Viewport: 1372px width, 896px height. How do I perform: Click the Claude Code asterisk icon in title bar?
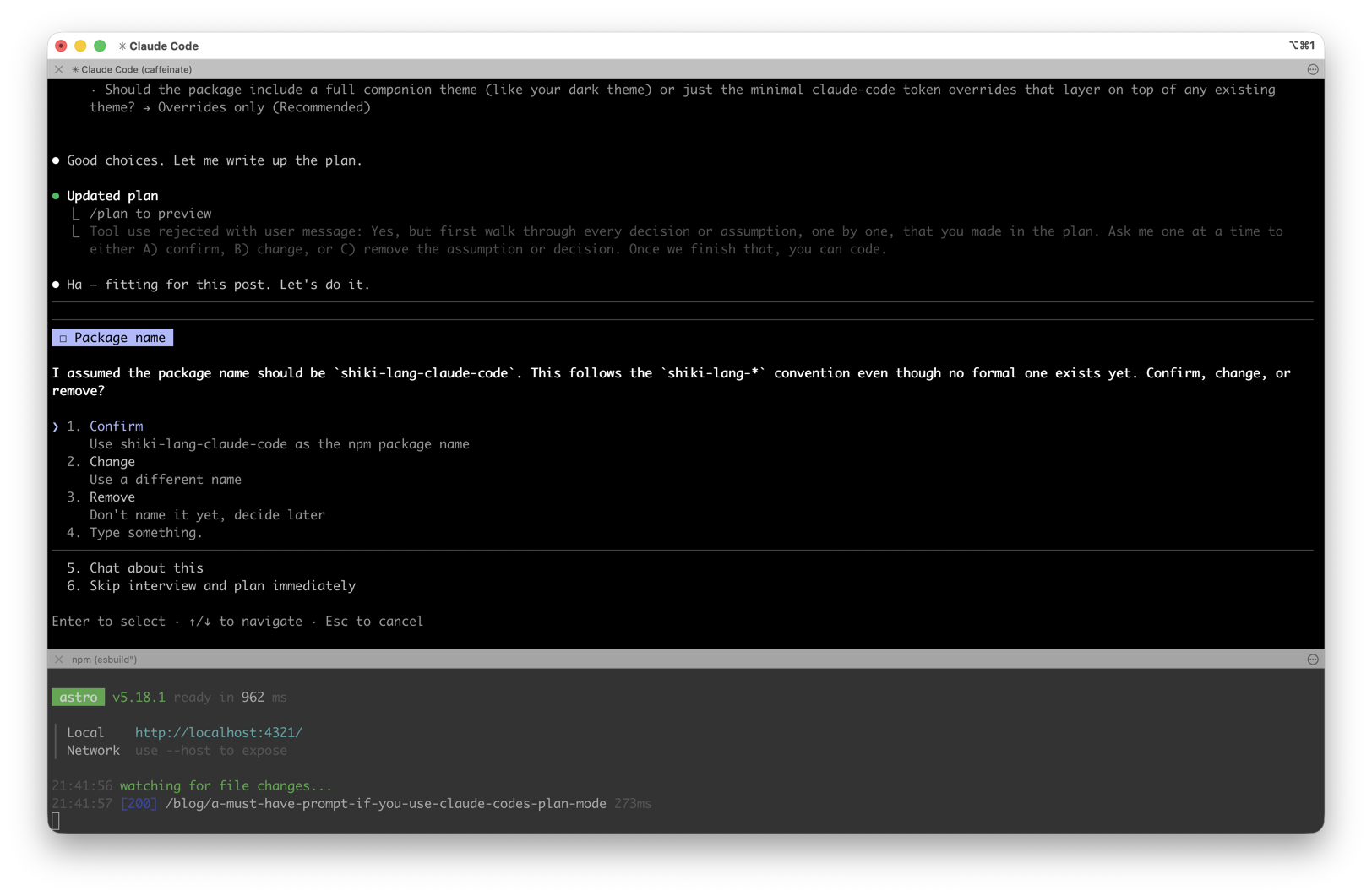tap(122, 46)
